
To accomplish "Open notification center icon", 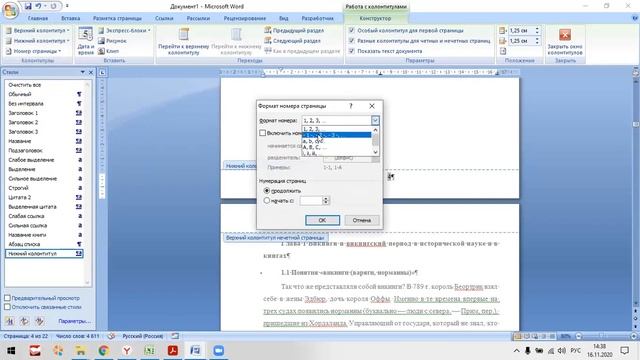I will tap(624, 351).
